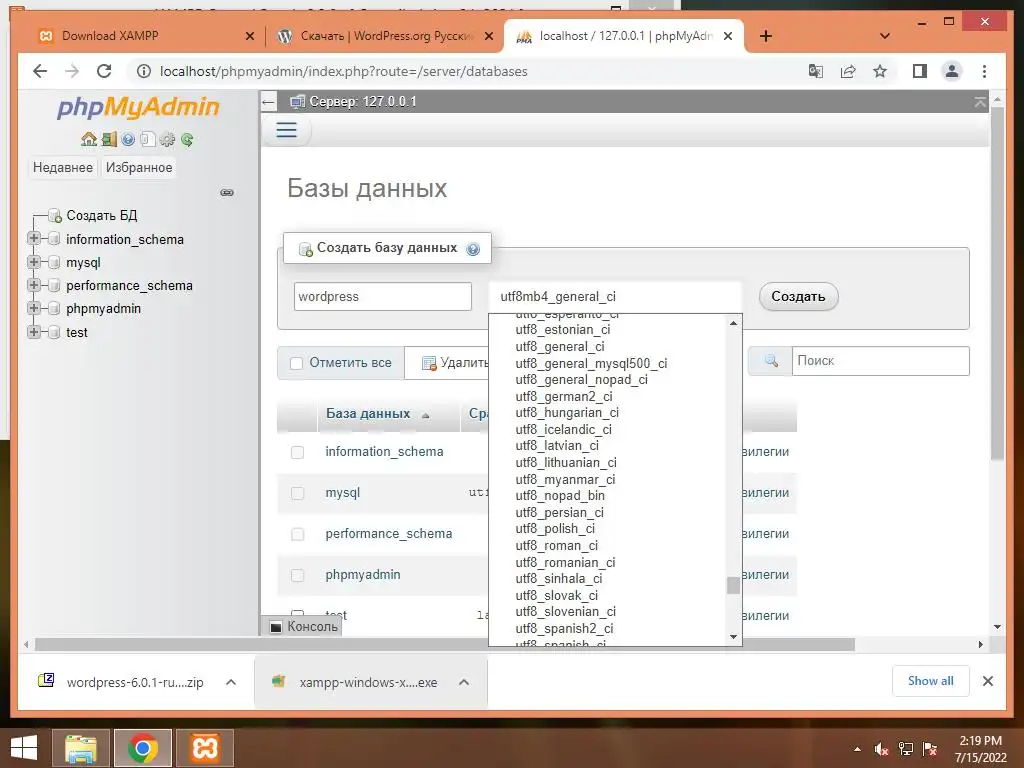Click the Поиск search field

tap(880, 360)
